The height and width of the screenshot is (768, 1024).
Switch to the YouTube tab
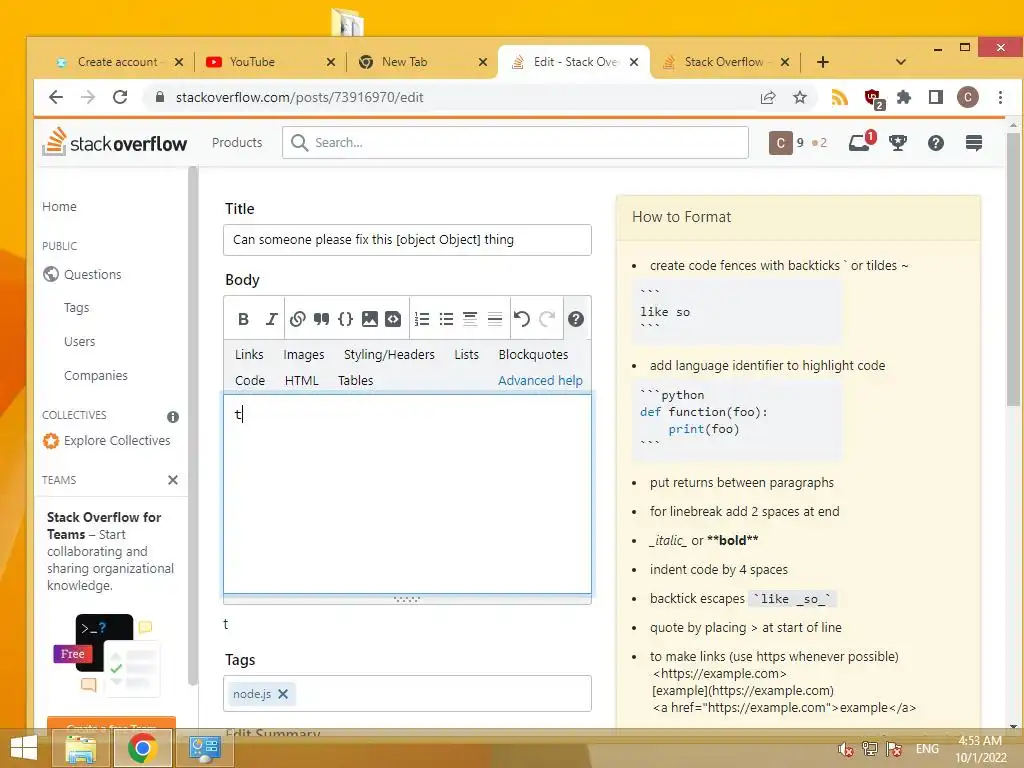268,62
